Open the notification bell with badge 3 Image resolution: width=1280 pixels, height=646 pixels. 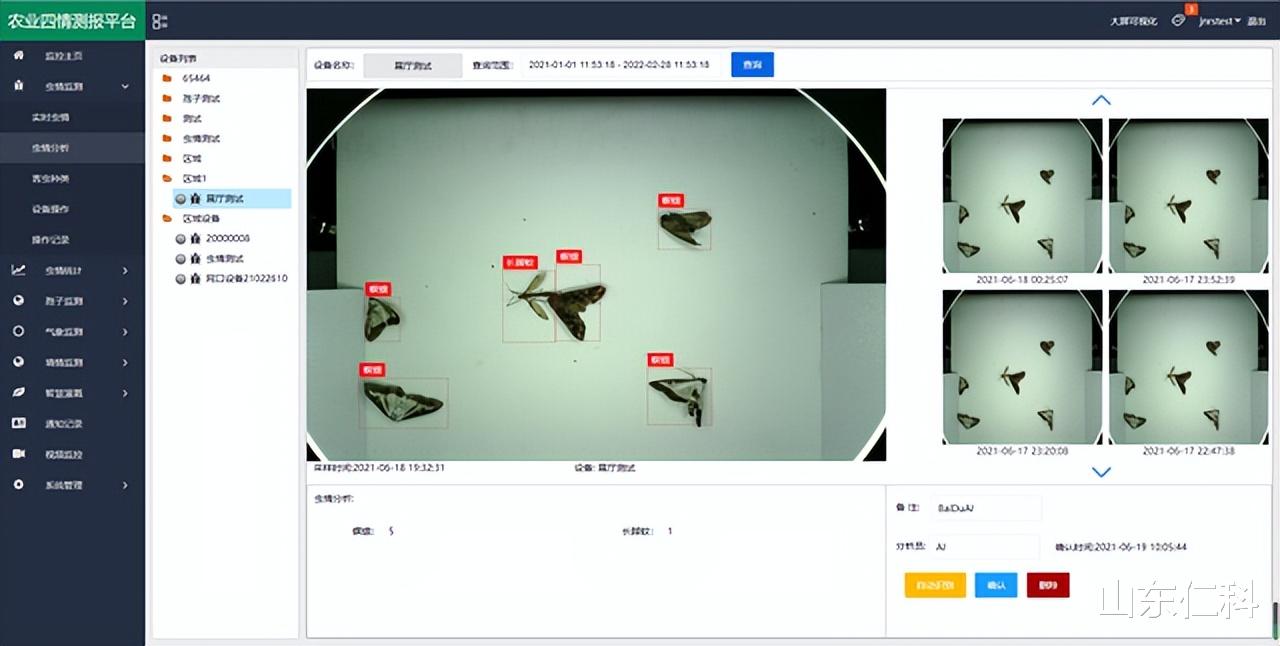(x=1179, y=21)
